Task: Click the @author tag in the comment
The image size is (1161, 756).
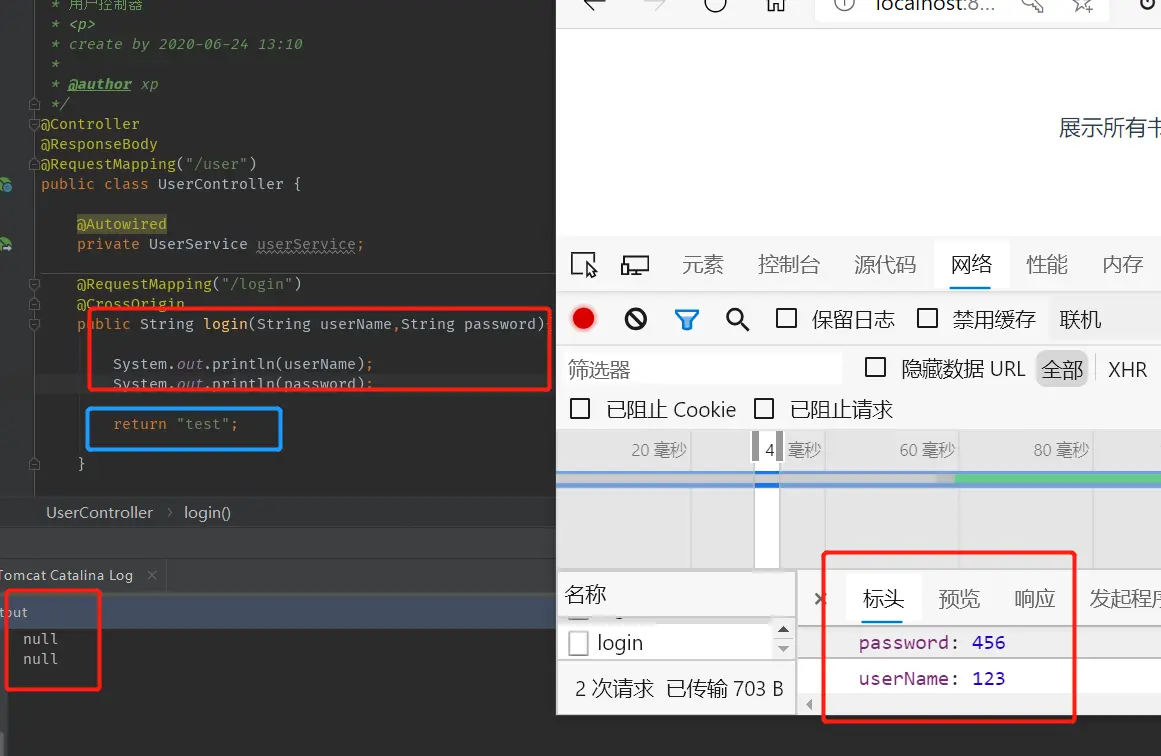Action: tap(99, 84)
